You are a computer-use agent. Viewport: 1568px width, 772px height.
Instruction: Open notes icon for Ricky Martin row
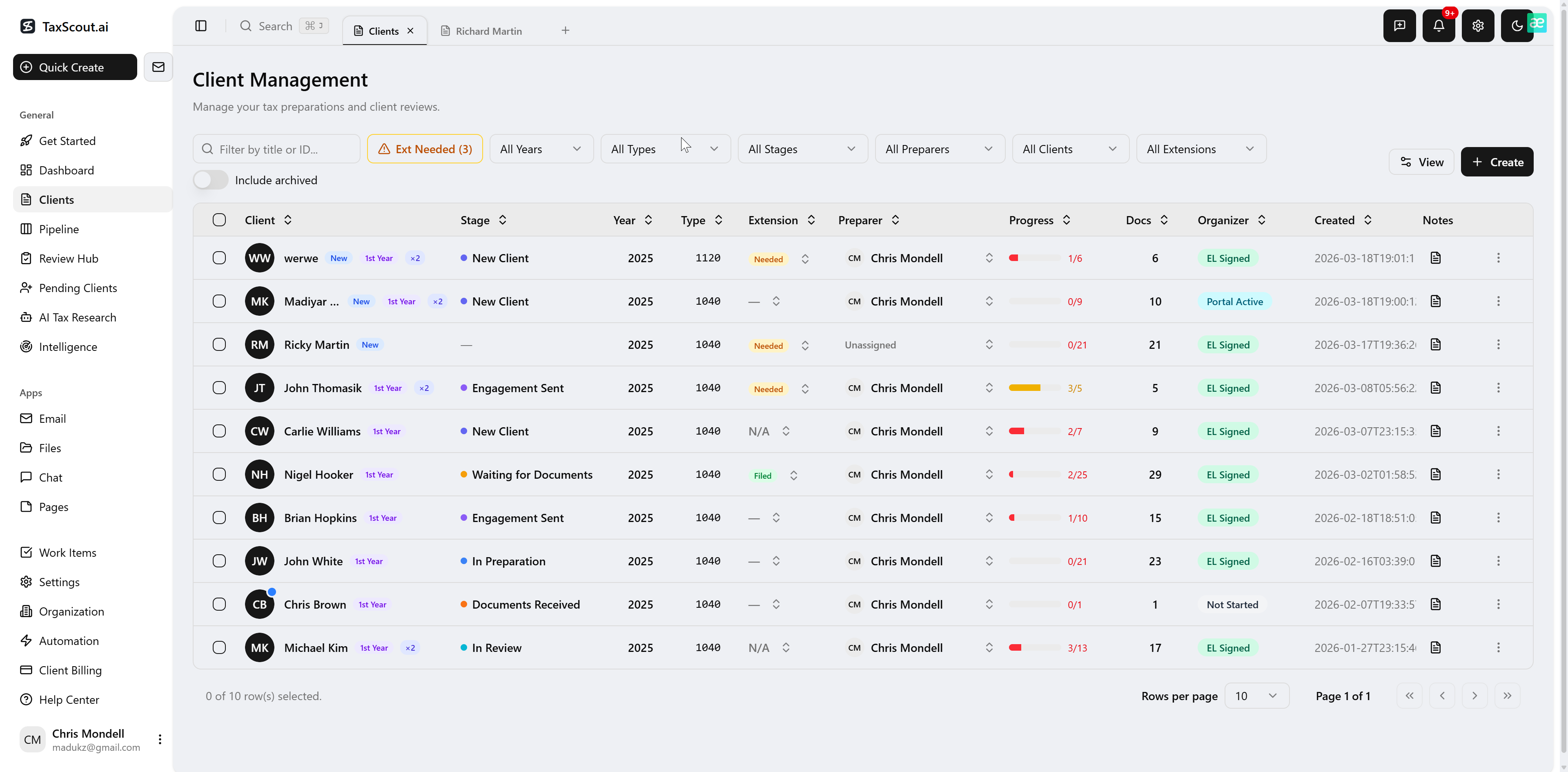1435,345
